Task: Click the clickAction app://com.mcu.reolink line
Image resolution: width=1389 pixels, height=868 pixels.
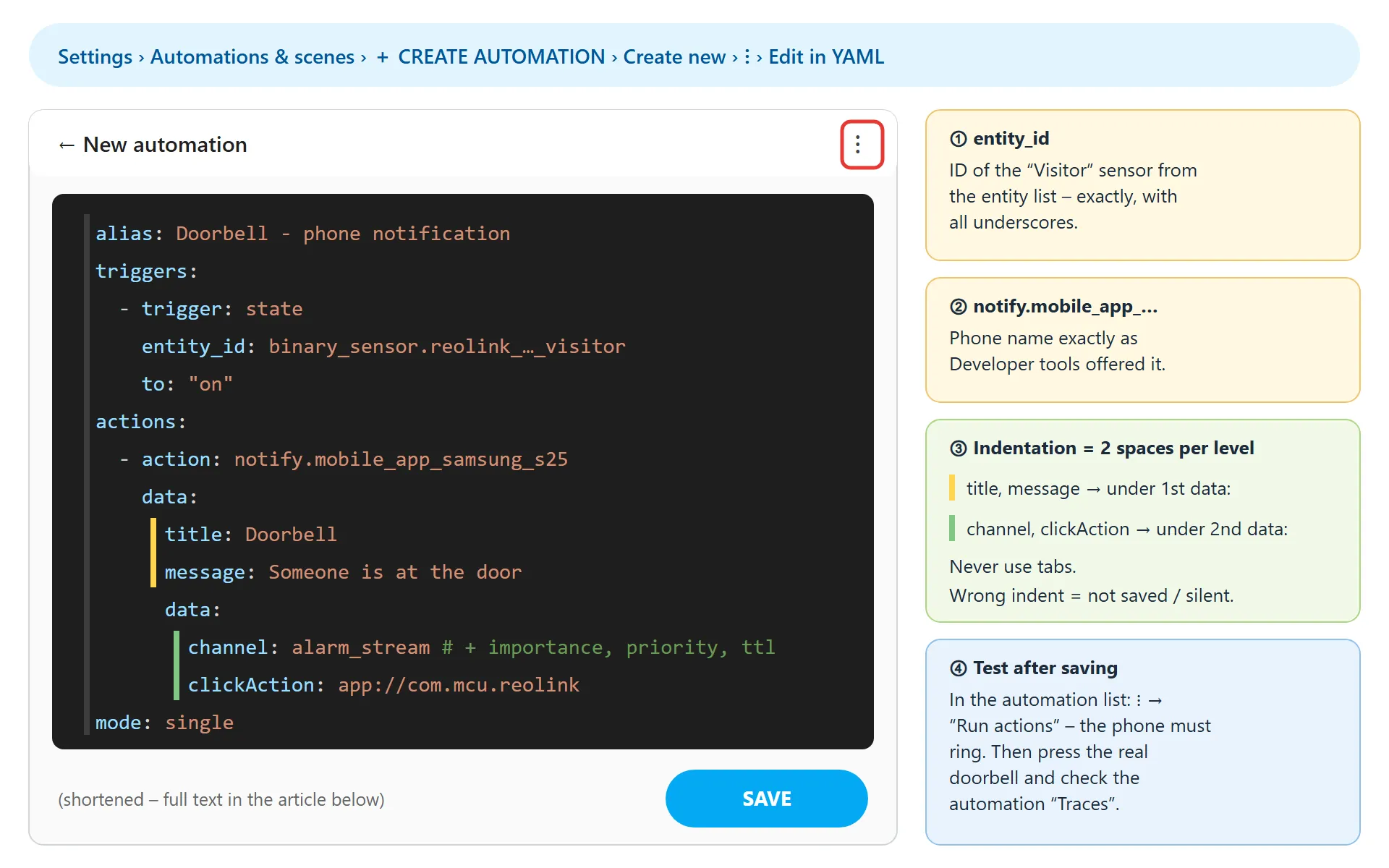Action: pyautogui.click(x=383, y=685)
